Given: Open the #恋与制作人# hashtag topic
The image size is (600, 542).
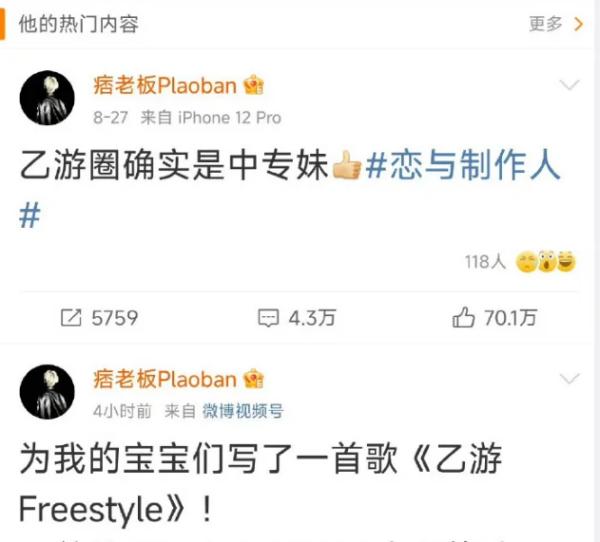Looking at the screenshot, I should coord(463,165).
